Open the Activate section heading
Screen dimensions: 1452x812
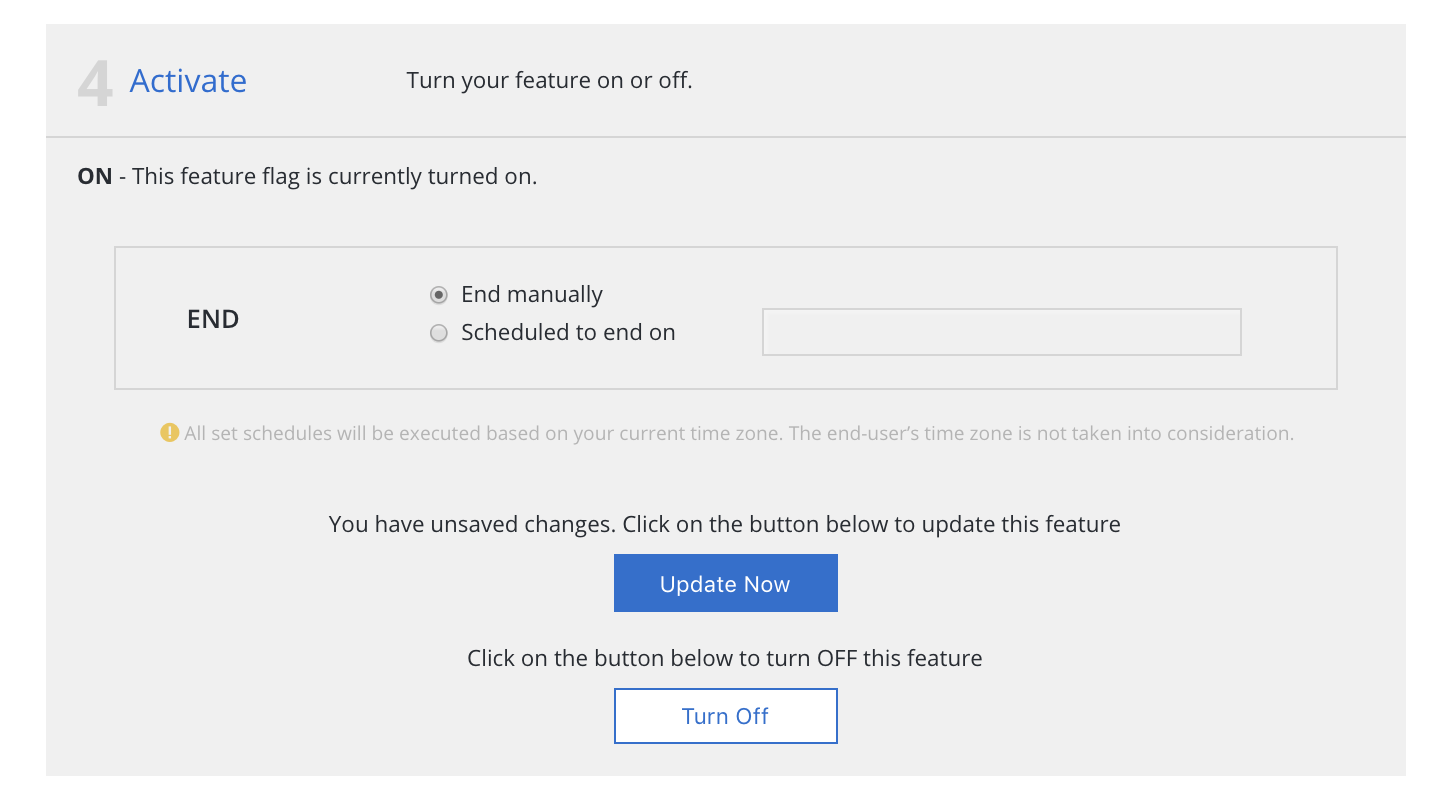188,81
